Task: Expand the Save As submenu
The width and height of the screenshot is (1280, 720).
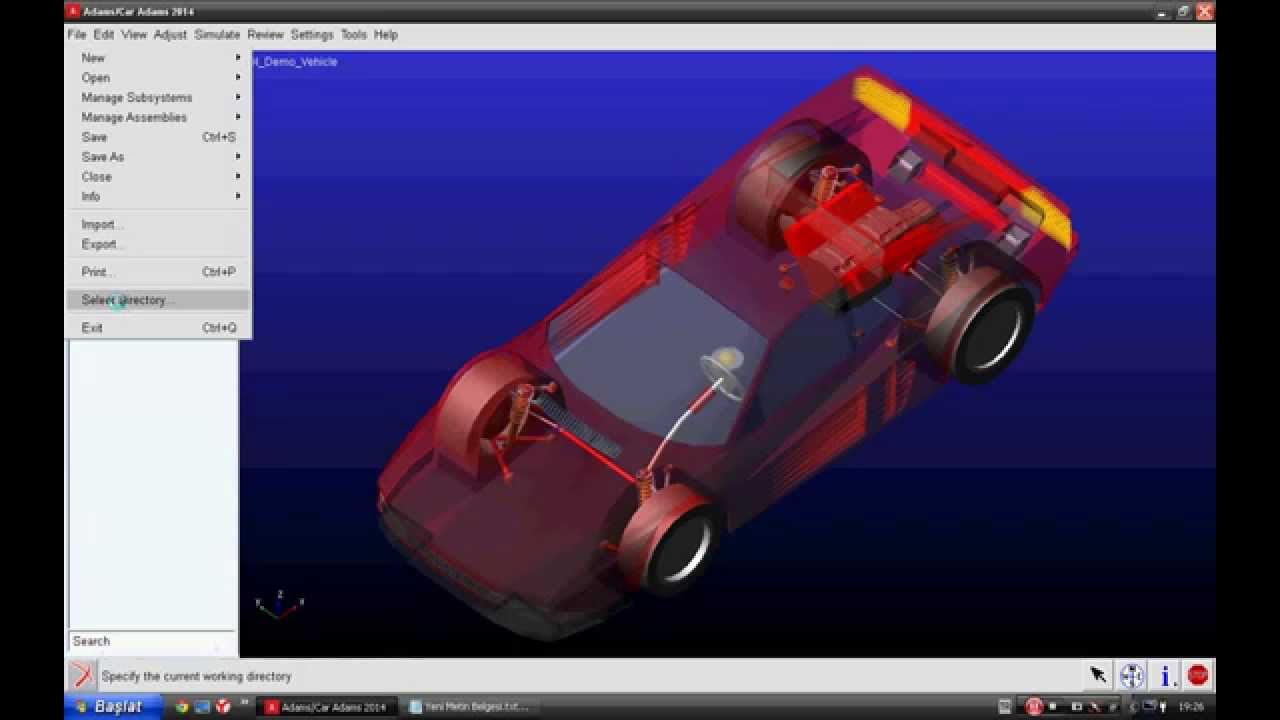Action: tap(158, 157)
